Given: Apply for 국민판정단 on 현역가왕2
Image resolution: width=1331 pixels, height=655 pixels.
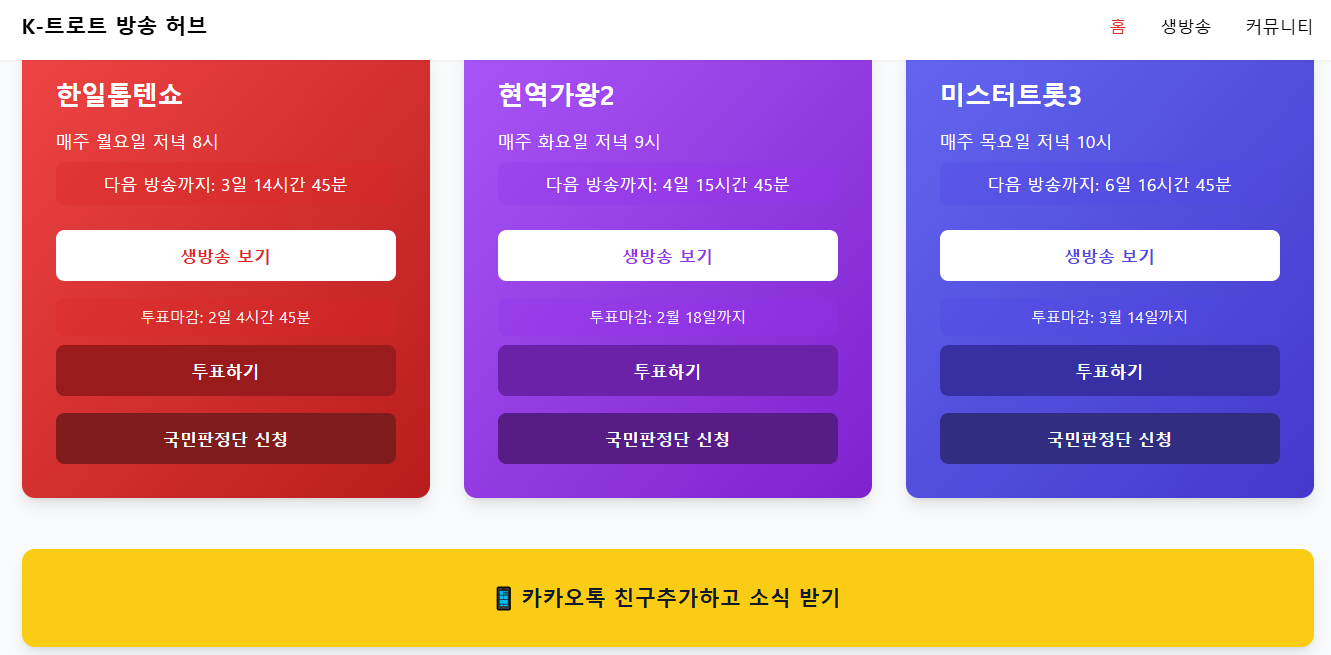Looking at the screenshot, I should tap(668, 438).
